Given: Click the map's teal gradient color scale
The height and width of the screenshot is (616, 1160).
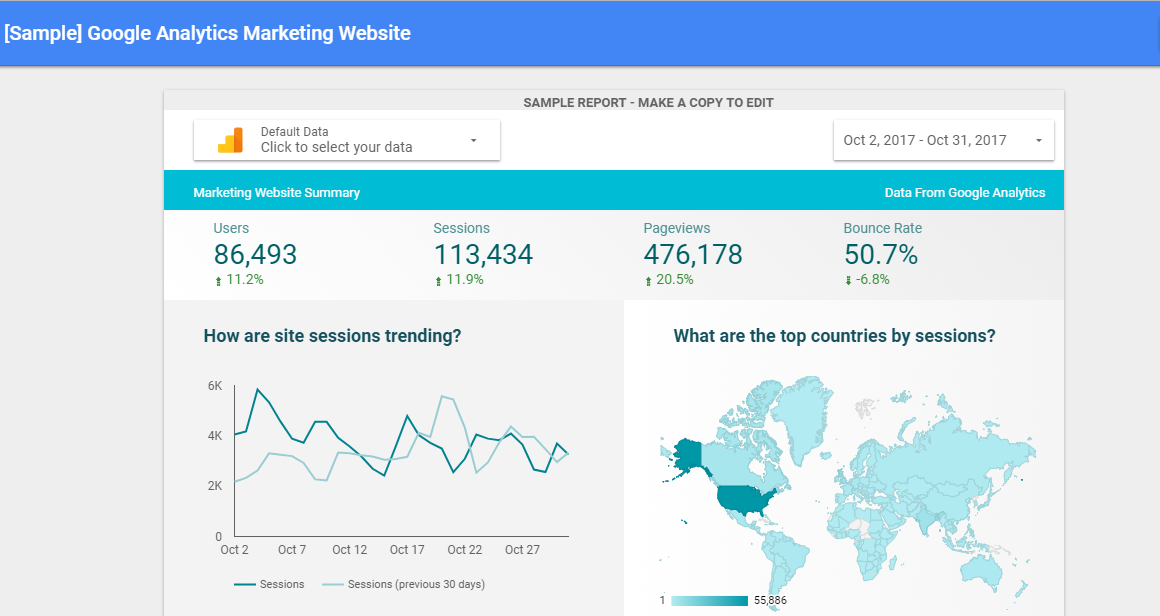Looking at the screenshot, I should click(x=709, y=601).
